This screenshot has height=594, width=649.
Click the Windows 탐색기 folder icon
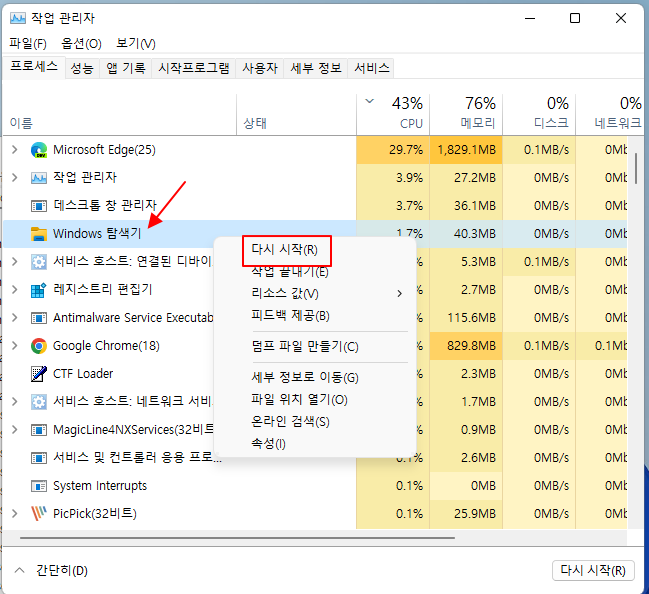point(39,234)
